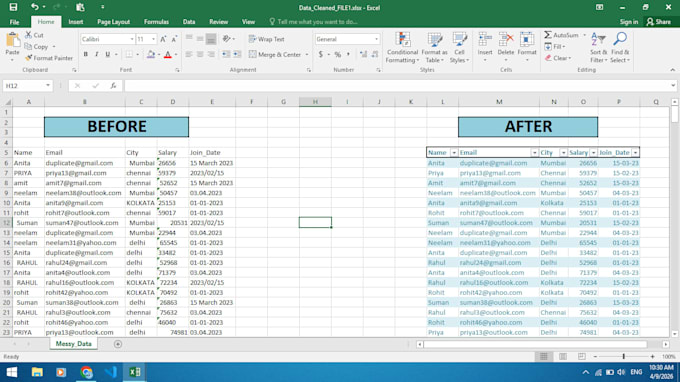
Task: Toggle Merge & Center
Action: tap(275, 55)
